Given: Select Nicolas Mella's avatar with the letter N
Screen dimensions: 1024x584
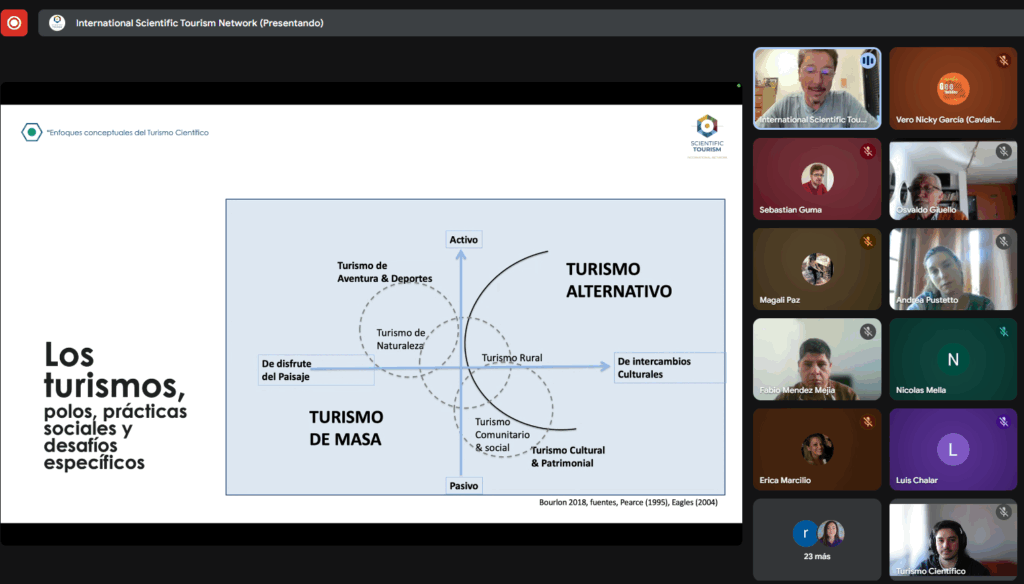Looking at the screenshot, I should [953, 359].
